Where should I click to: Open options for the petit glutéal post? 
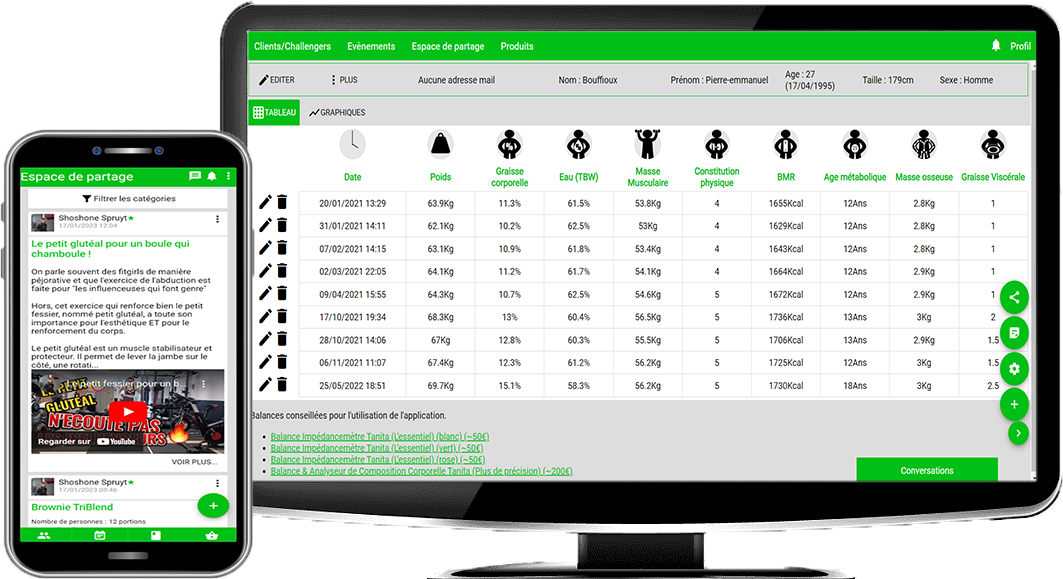pos(217,220)
